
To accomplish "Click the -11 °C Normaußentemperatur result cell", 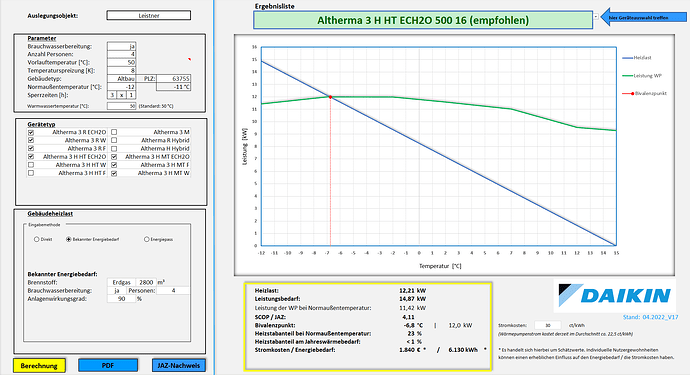I will (x=173, y=87).
